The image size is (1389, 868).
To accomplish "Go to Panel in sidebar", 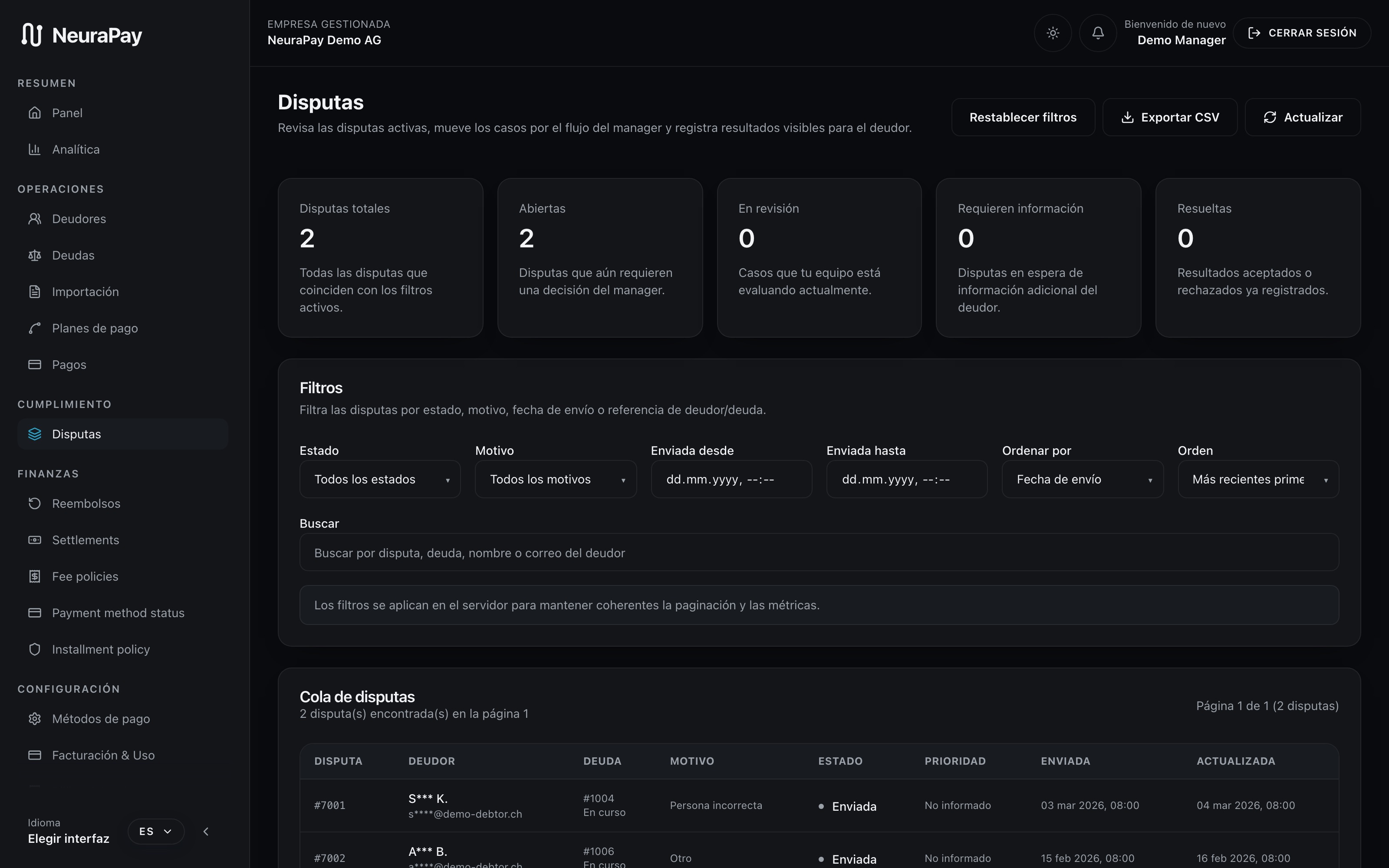I will click(122, 112).
